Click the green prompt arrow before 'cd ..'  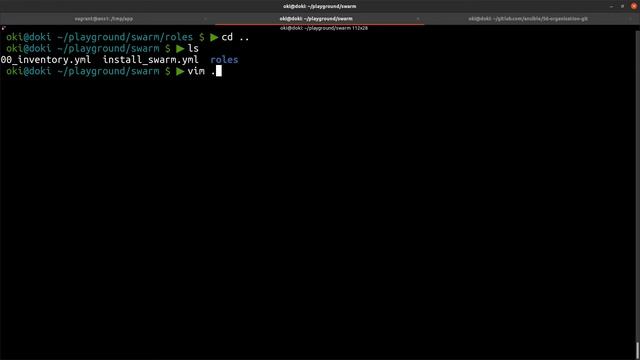(x=214, y=38)
